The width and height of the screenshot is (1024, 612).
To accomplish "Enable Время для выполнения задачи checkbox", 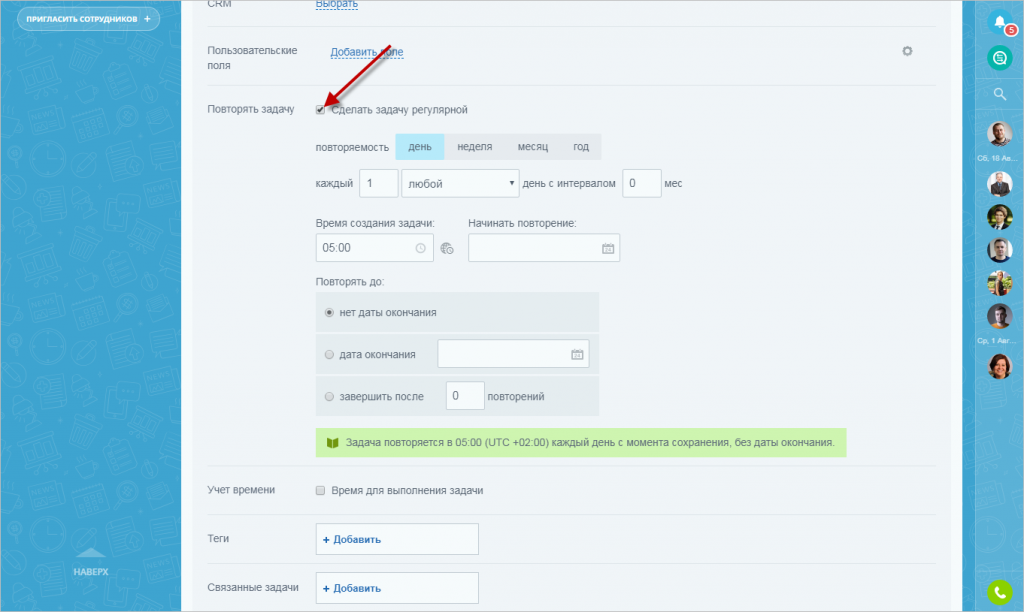I will tap(320, 491).
